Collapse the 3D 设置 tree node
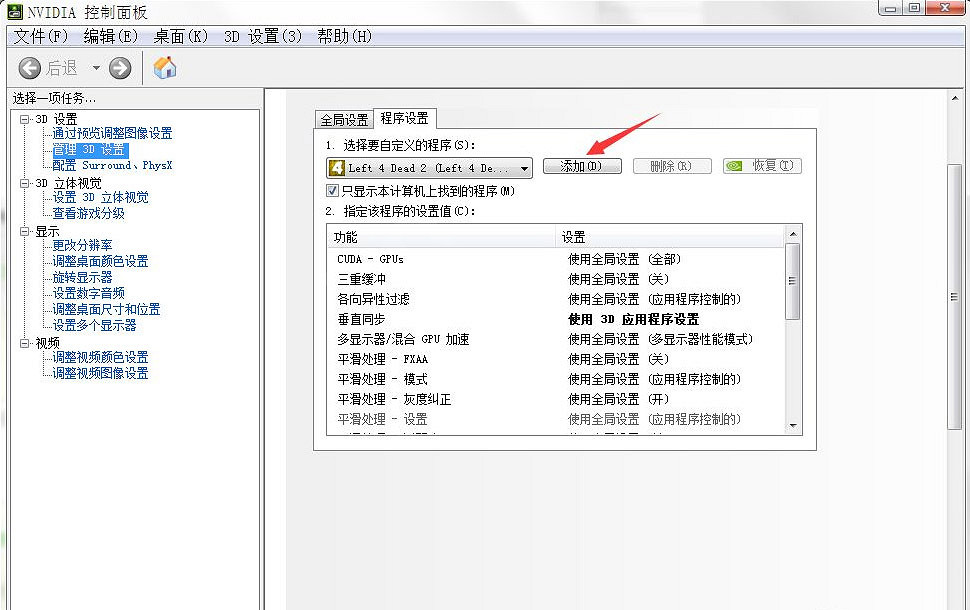The width and height of the screenshot is (970, 610). [x=25, y=119]
